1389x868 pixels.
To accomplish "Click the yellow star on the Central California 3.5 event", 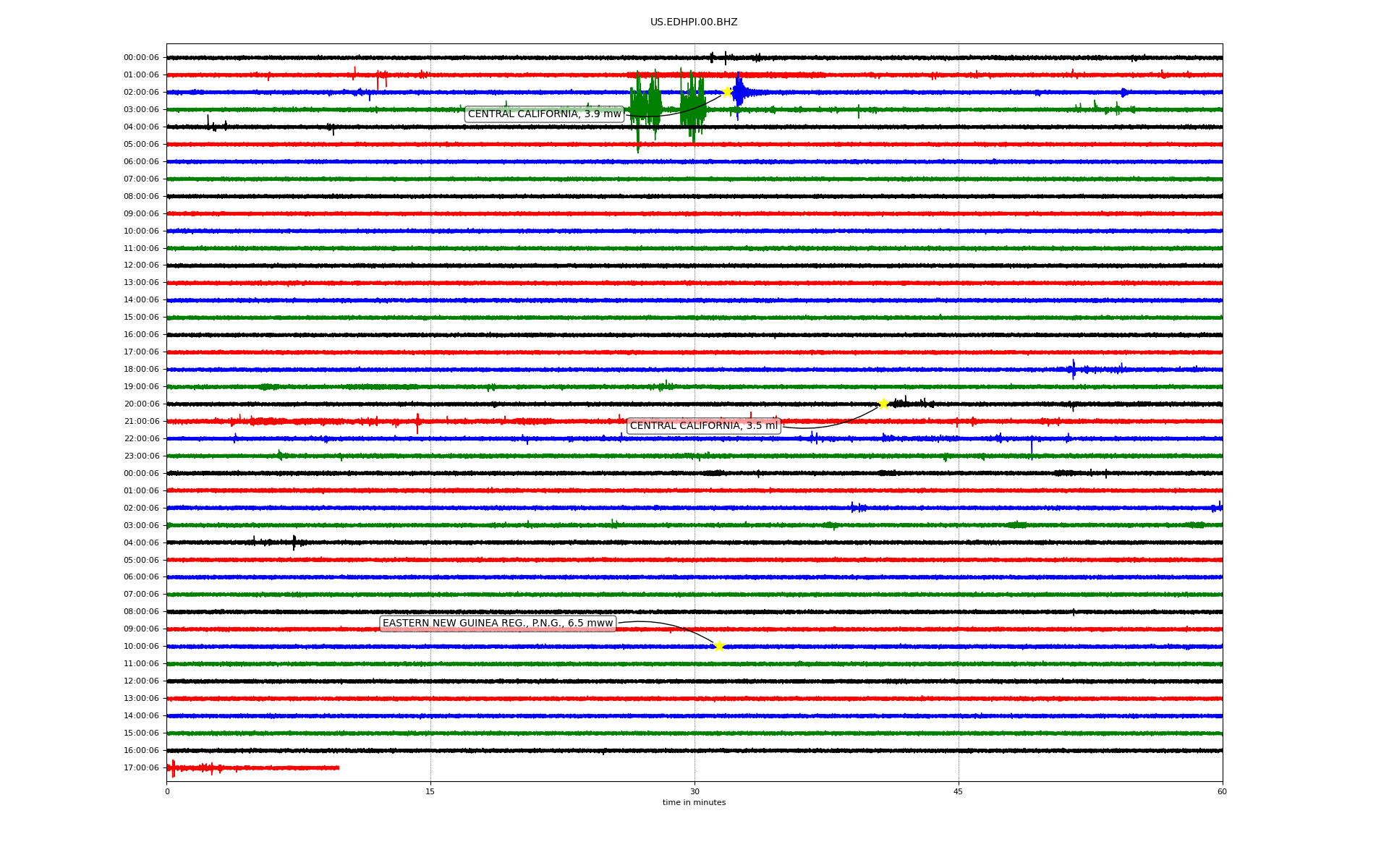I will 883,404.
